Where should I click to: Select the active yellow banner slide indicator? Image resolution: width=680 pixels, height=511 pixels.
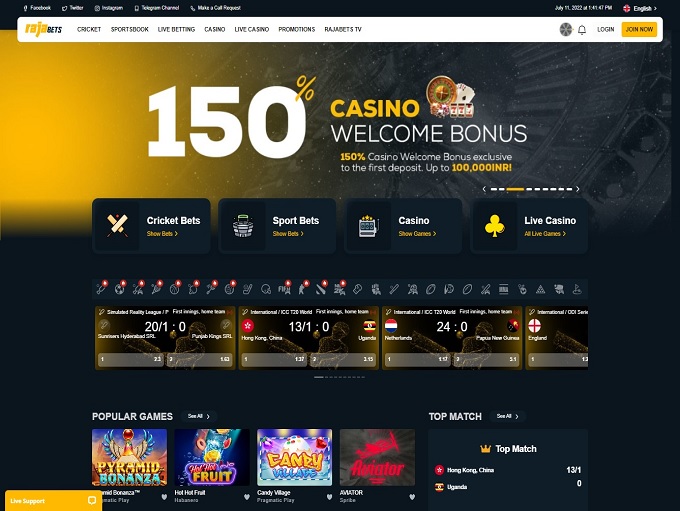click(515, 189)
